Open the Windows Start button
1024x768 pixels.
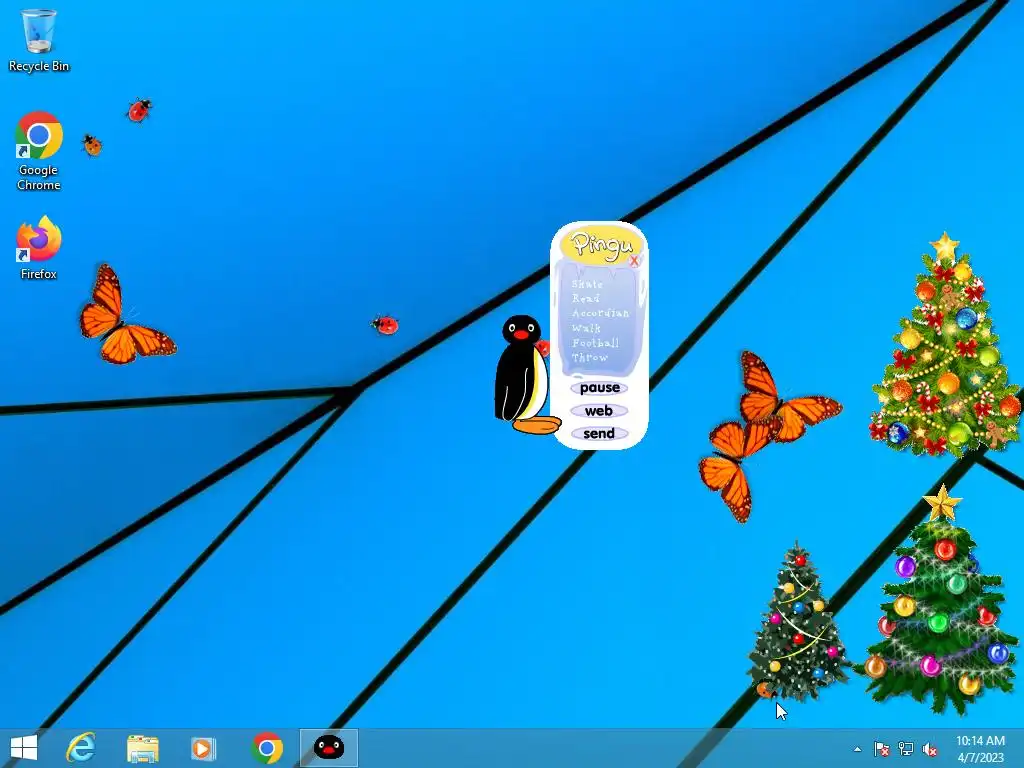point(24,748)
